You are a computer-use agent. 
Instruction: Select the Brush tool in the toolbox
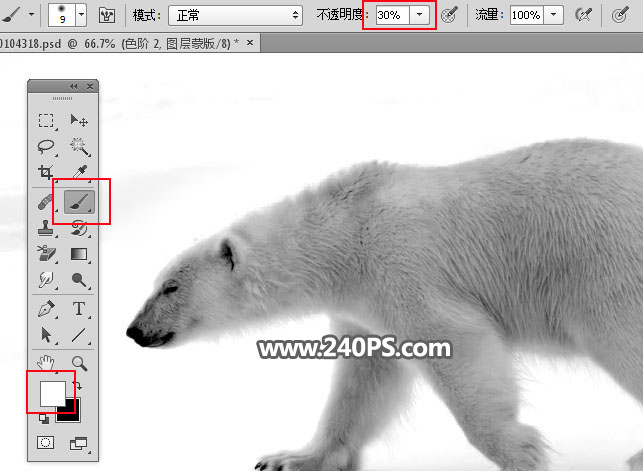coord(78,201)
